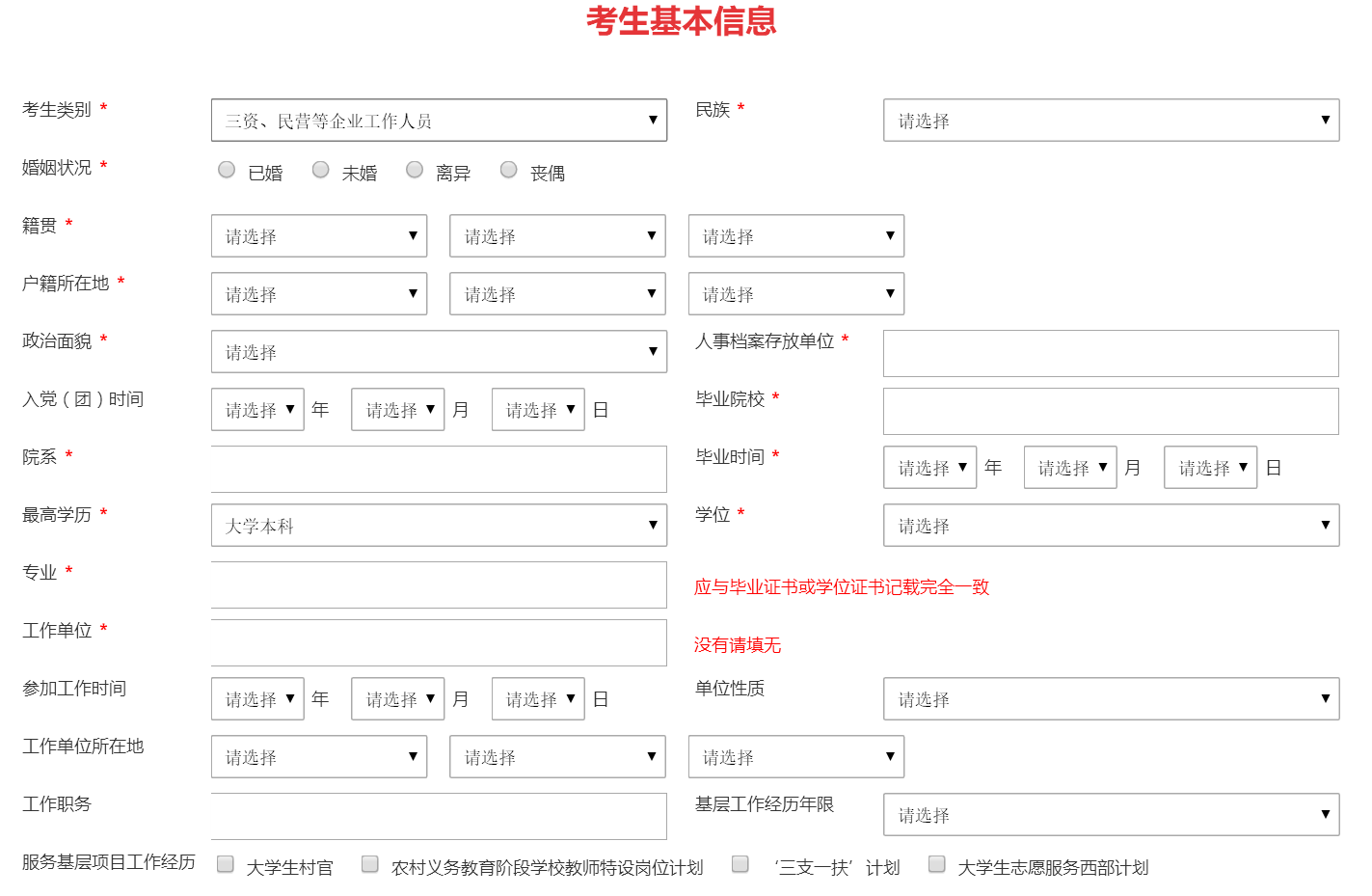Open the first 工作单位所在地 dropdown
Viewport: 1372px width, 896px height.
click(319, 757)
